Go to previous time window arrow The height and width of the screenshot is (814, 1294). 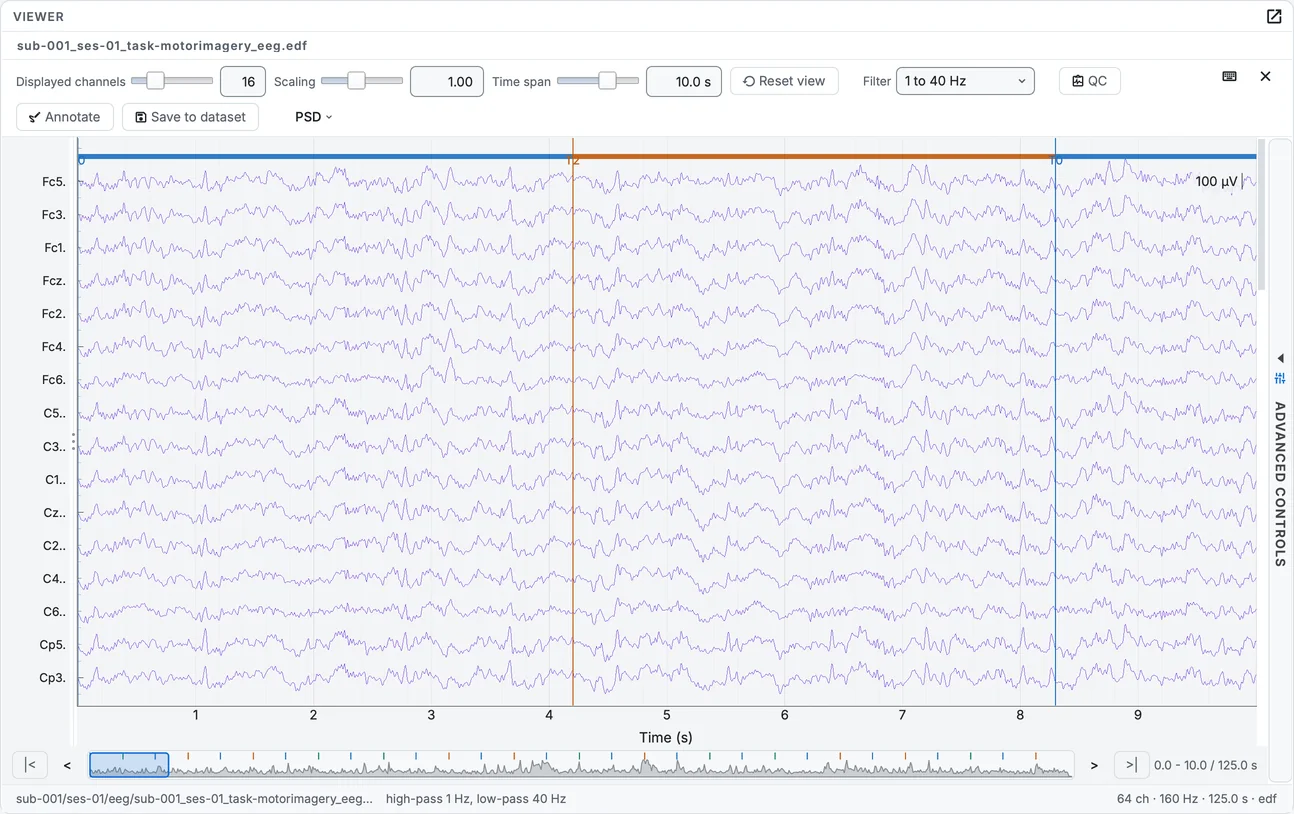[x=67, y=766]
